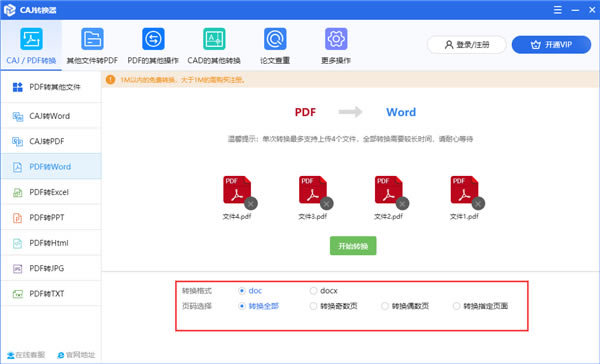Click the 文件1.pdf file name
Image resolution: width=600 pixels, height=364 pixels.
(x=464, y=217)
